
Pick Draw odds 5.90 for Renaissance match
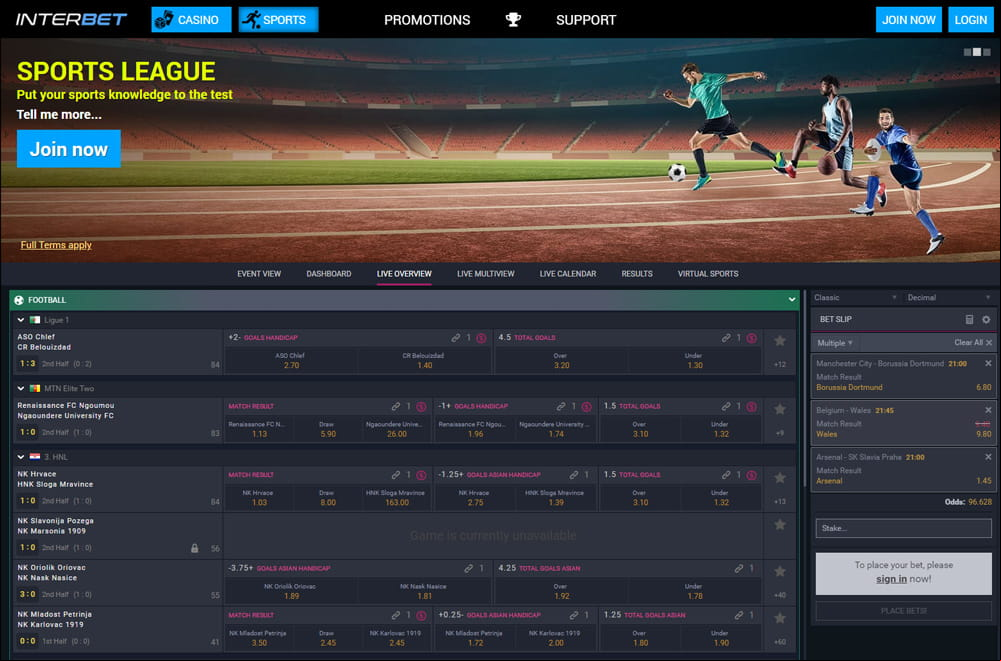327,429
